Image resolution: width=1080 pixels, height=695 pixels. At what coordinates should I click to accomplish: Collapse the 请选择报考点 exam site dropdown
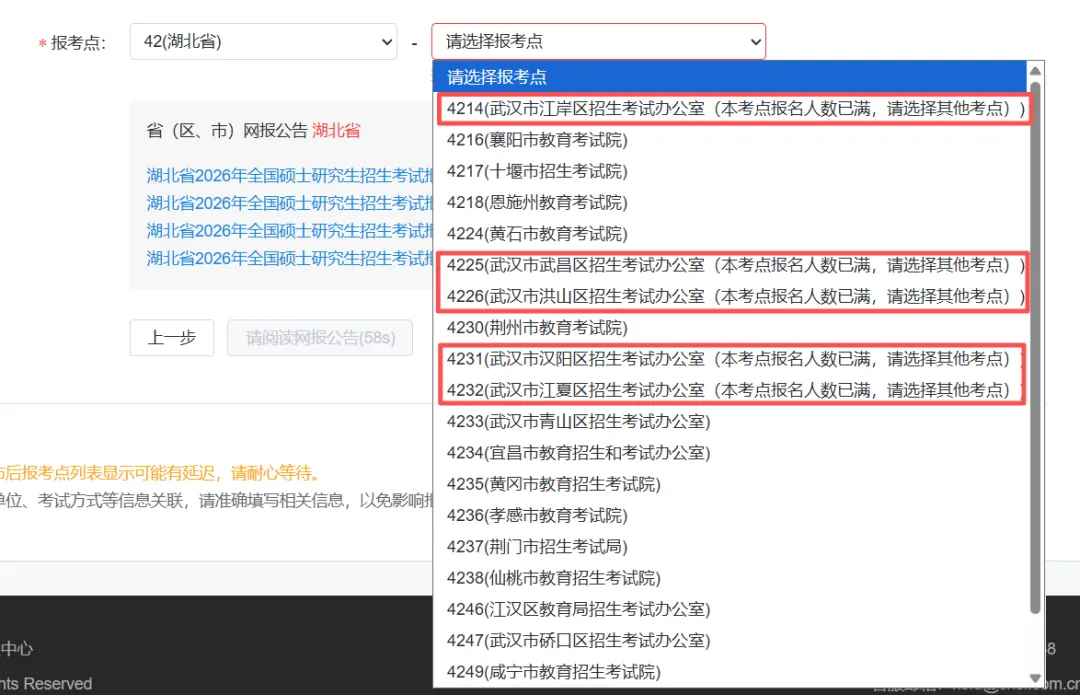(597, 42)
